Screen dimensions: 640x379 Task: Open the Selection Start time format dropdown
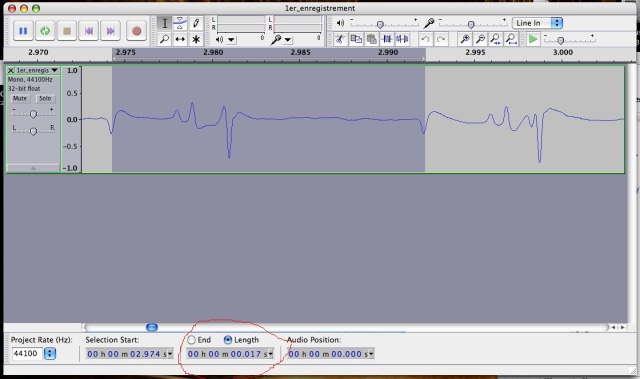(170, 354)
